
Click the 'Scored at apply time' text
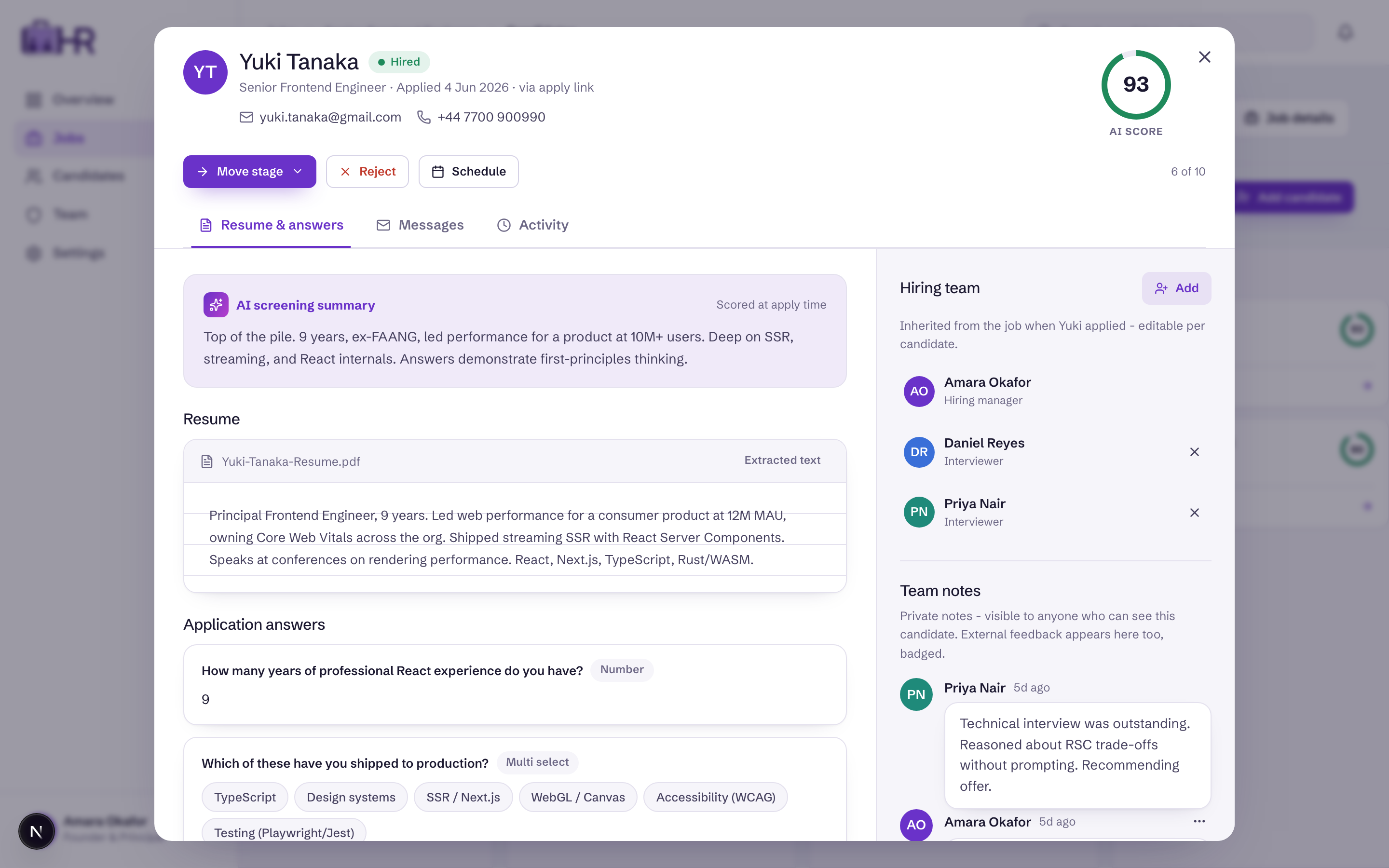[x=771, y=305]
